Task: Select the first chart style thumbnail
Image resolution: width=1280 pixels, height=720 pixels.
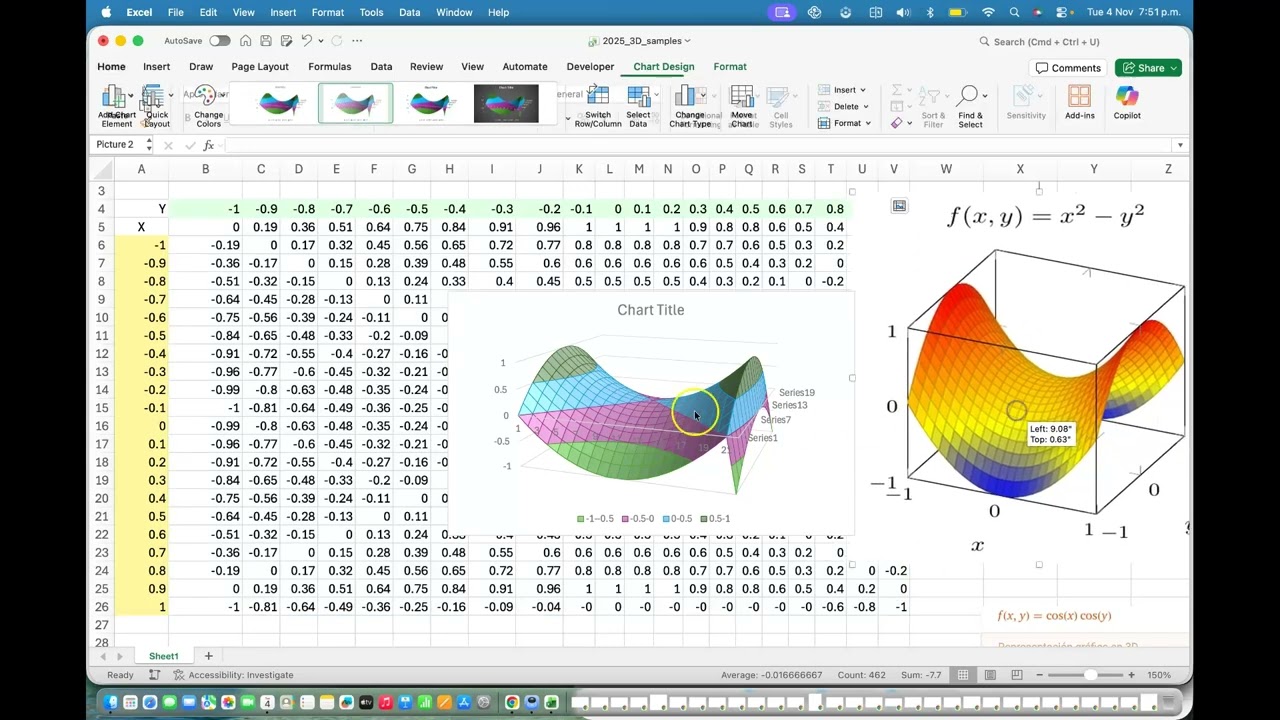Action: [x=282, y=103]
